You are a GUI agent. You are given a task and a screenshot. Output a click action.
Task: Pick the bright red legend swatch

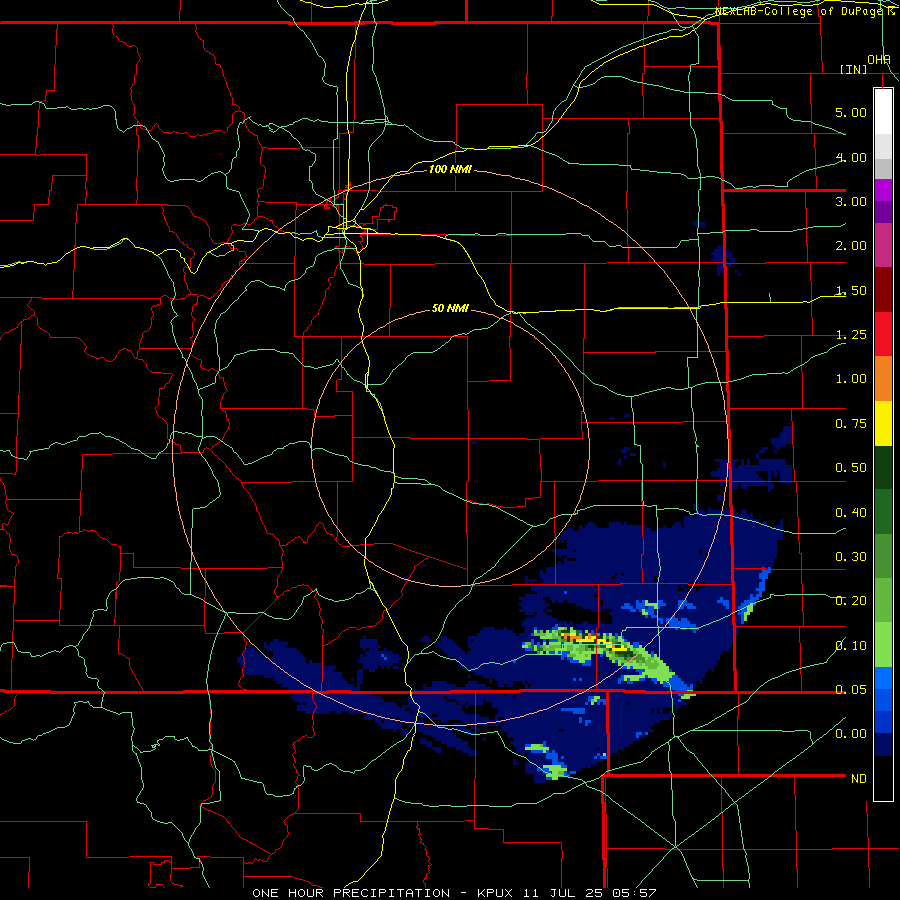(x=883, y=334)
